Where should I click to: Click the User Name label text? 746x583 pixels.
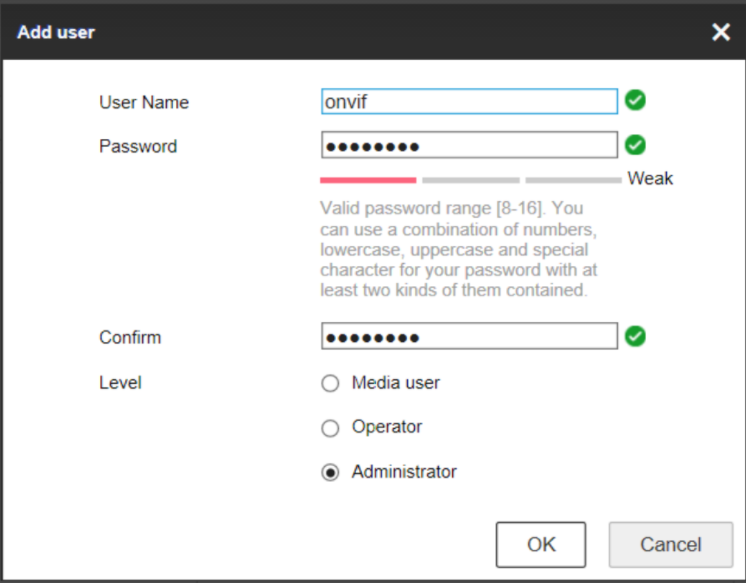(x=144, y=102)
